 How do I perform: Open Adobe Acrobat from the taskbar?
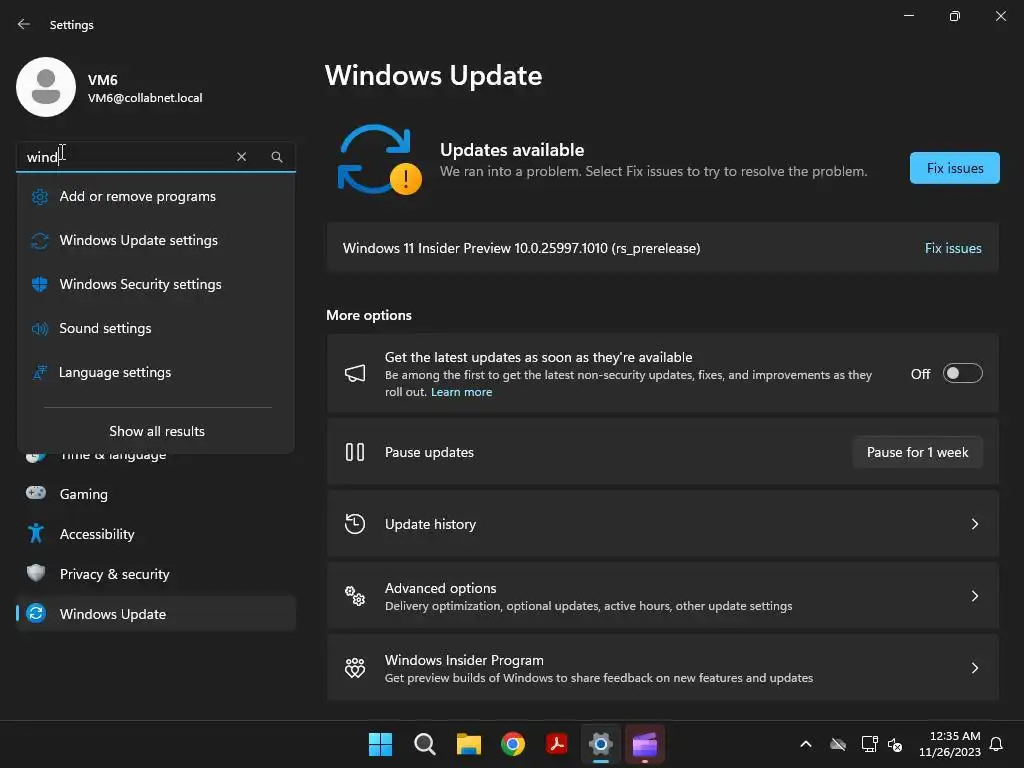pyautogui.click(x=556, y=744)
